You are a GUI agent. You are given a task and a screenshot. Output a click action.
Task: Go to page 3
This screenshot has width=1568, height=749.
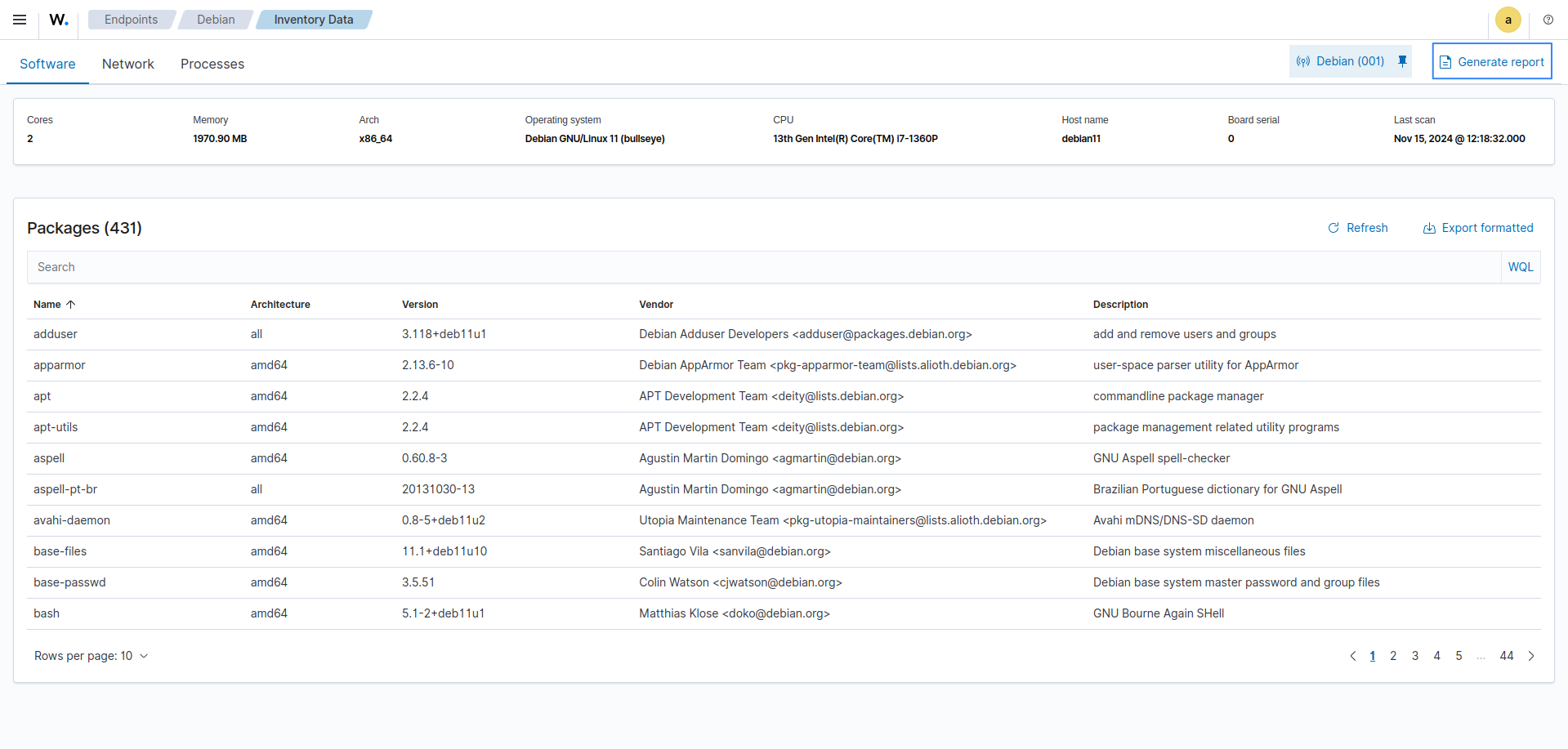click(1415, 656)
